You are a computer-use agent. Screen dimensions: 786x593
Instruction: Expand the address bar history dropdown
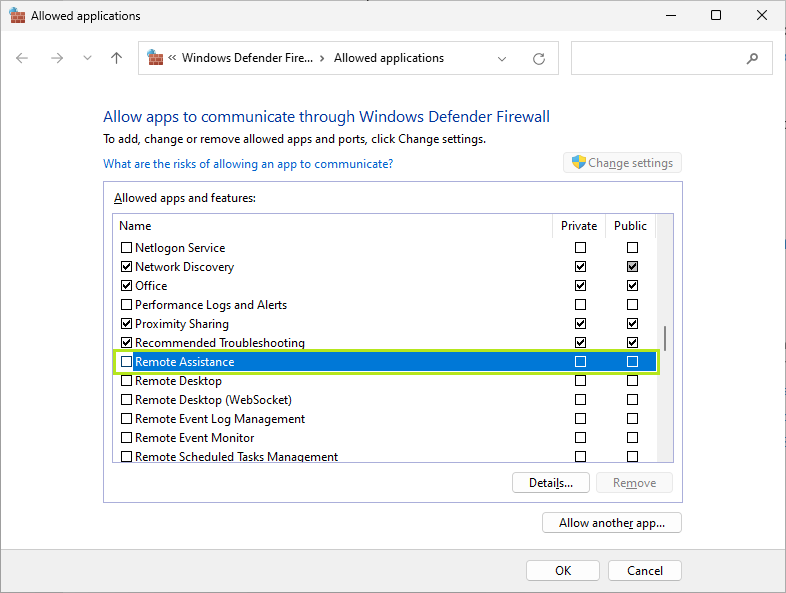[x=502, y=59]
